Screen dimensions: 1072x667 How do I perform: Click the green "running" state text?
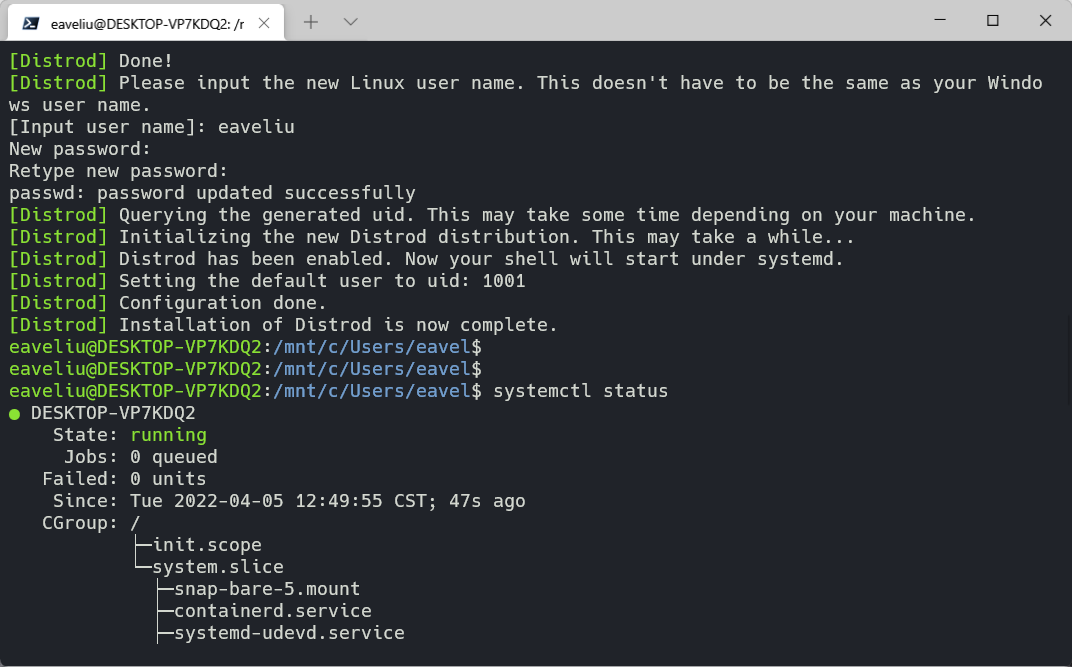tap(168, 435)
